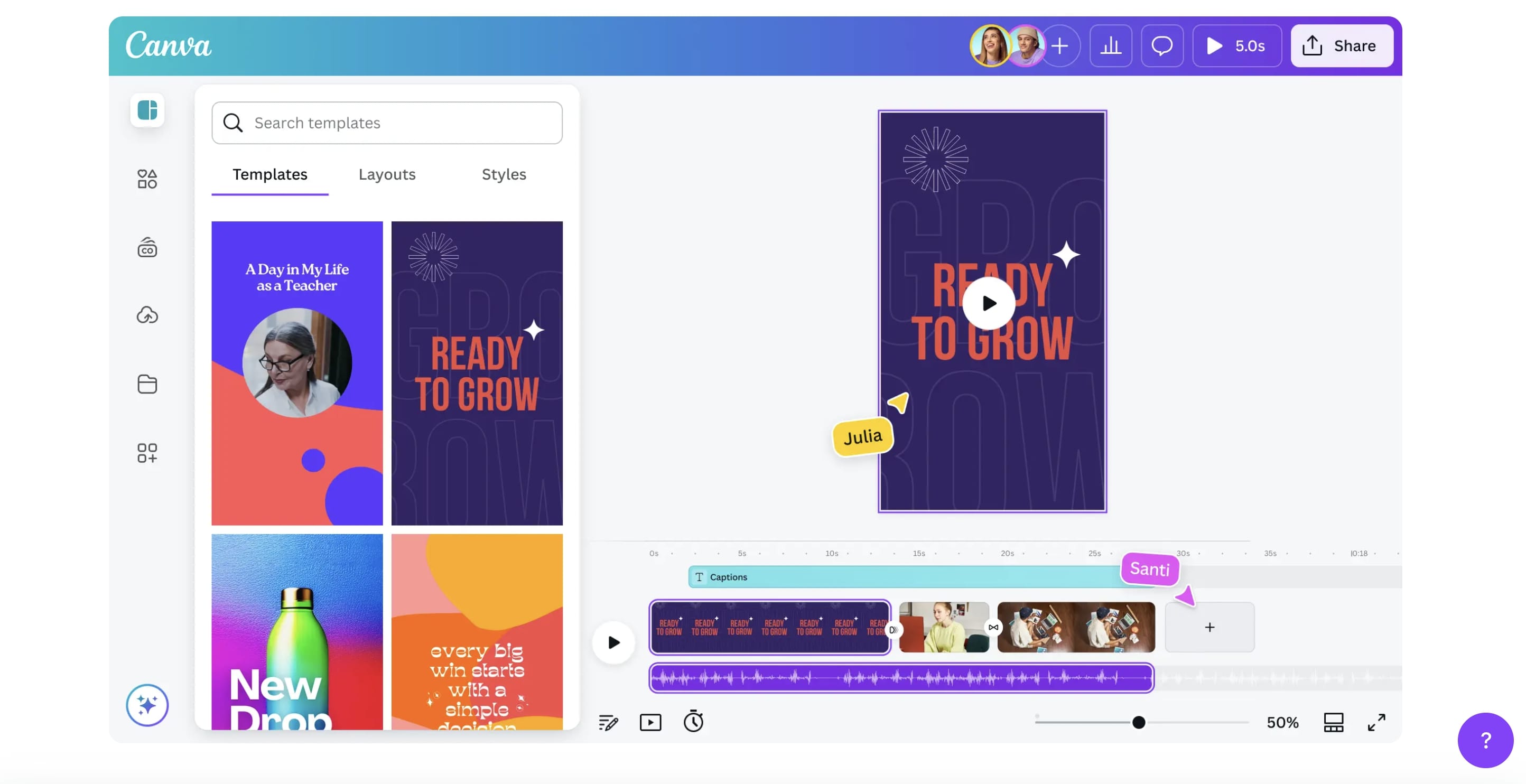1526x784 pixels.
Task: Add a new page to timeline
Action: click(x=1209, y=627)
